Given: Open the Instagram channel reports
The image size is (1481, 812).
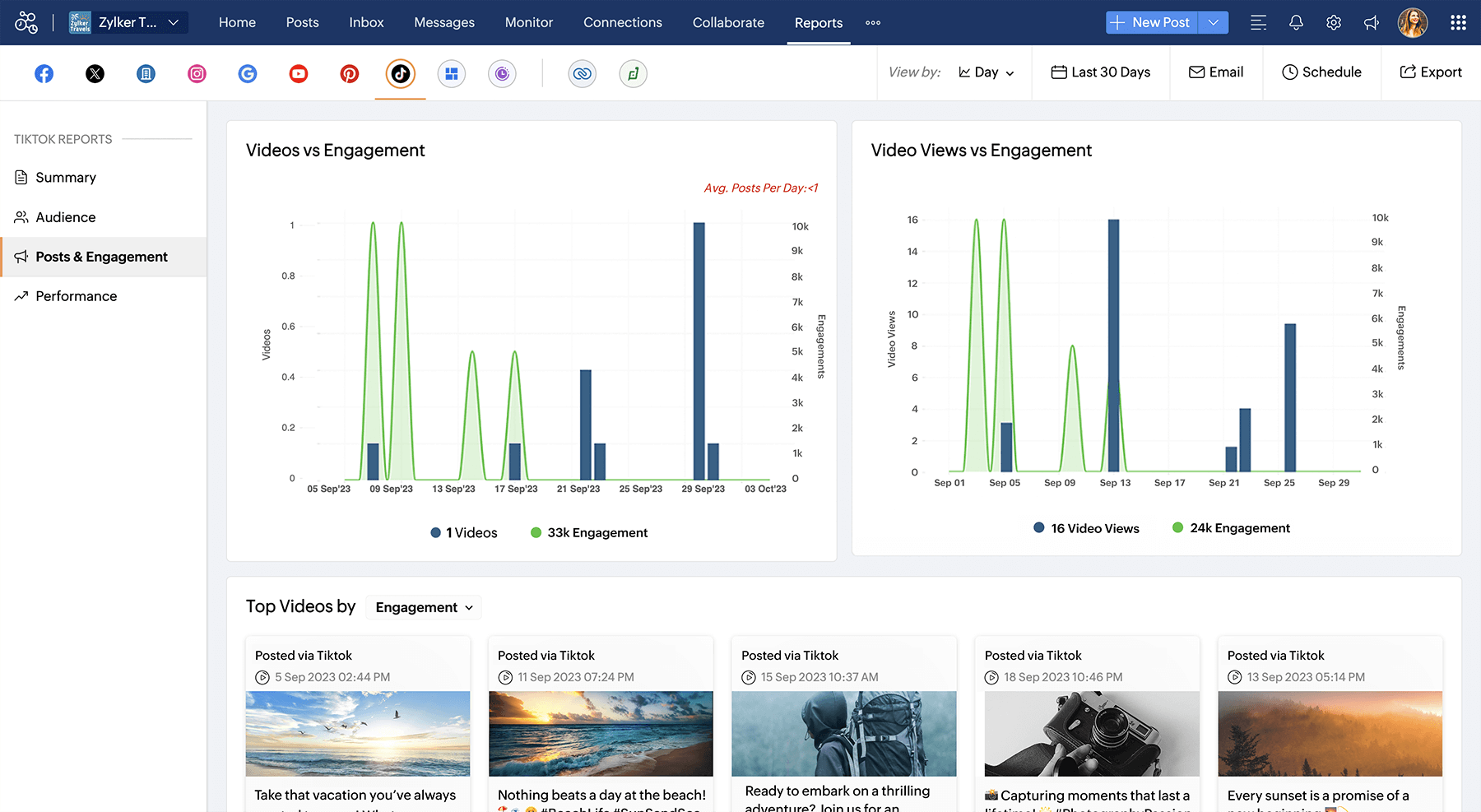Looking at the screenshot, I should coord(197,74).
